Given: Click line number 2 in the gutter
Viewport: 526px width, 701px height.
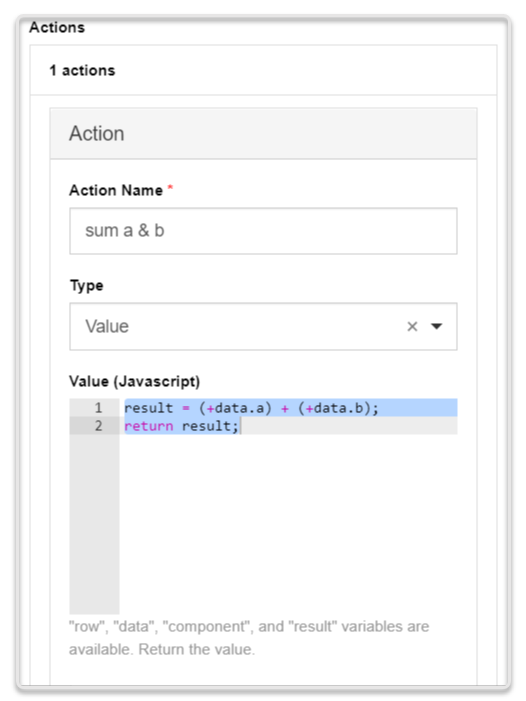Looking at the screenshot, I should [98, 426].
